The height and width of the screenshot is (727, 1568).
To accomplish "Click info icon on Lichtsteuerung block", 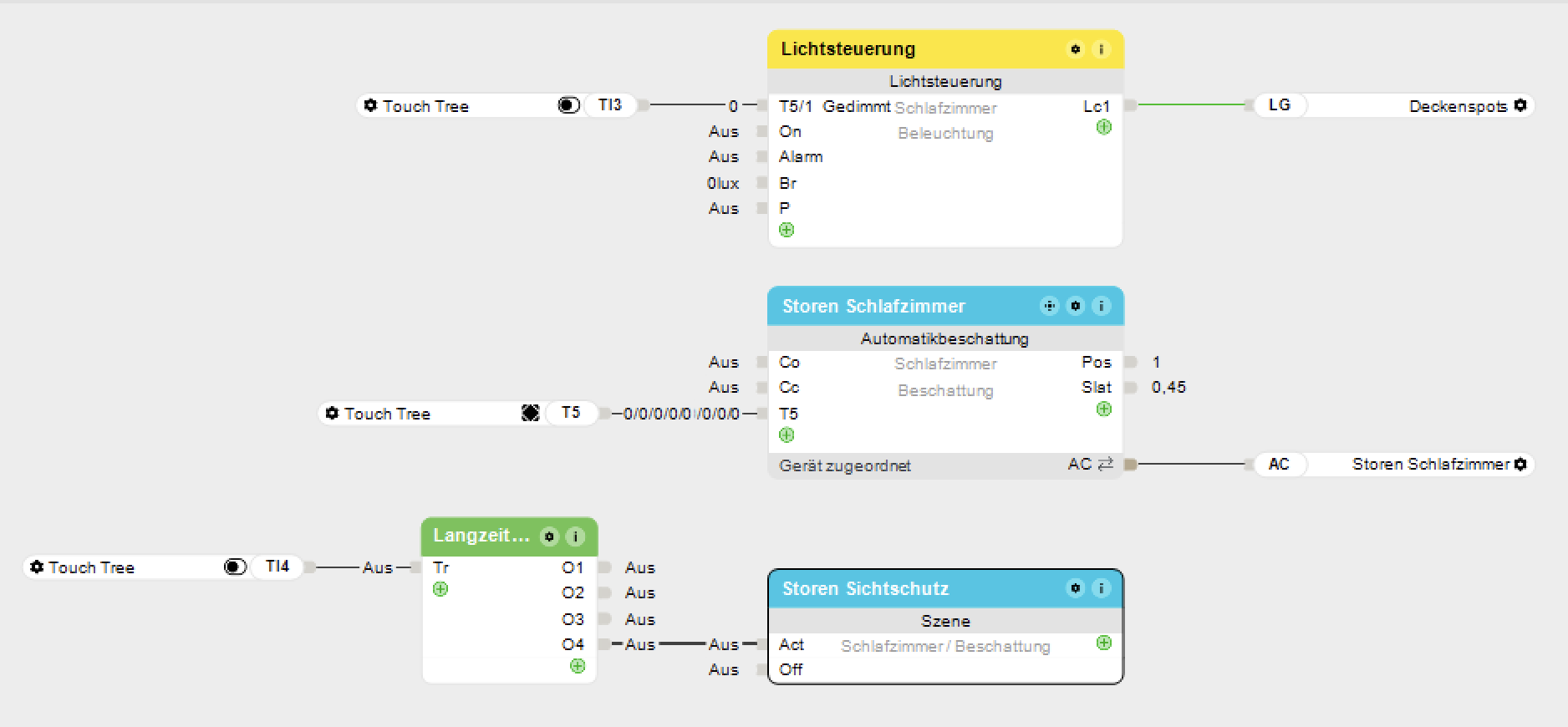I will pyautogui.click(x=1101, y=49).
